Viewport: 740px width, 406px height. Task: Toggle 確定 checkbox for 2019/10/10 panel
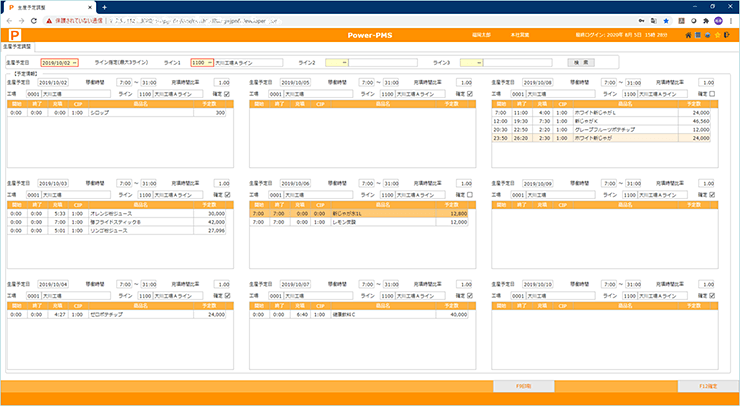pos(712,296)
